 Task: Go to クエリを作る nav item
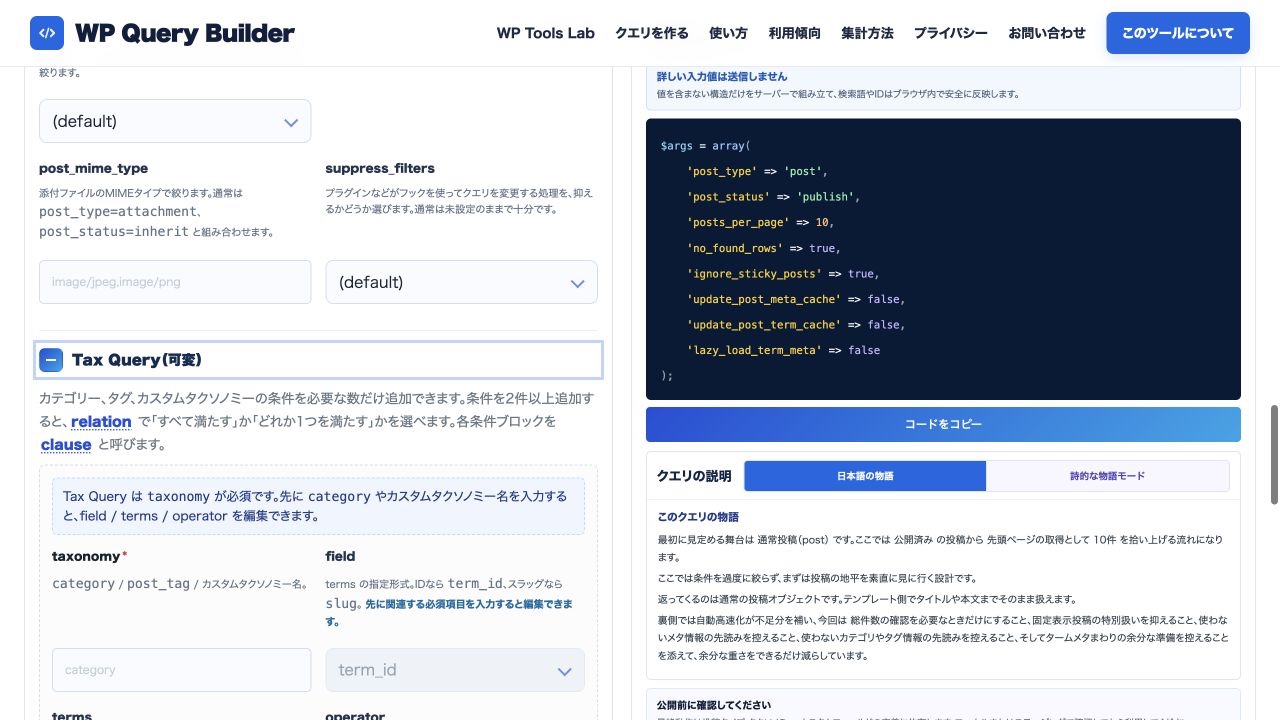652,33
